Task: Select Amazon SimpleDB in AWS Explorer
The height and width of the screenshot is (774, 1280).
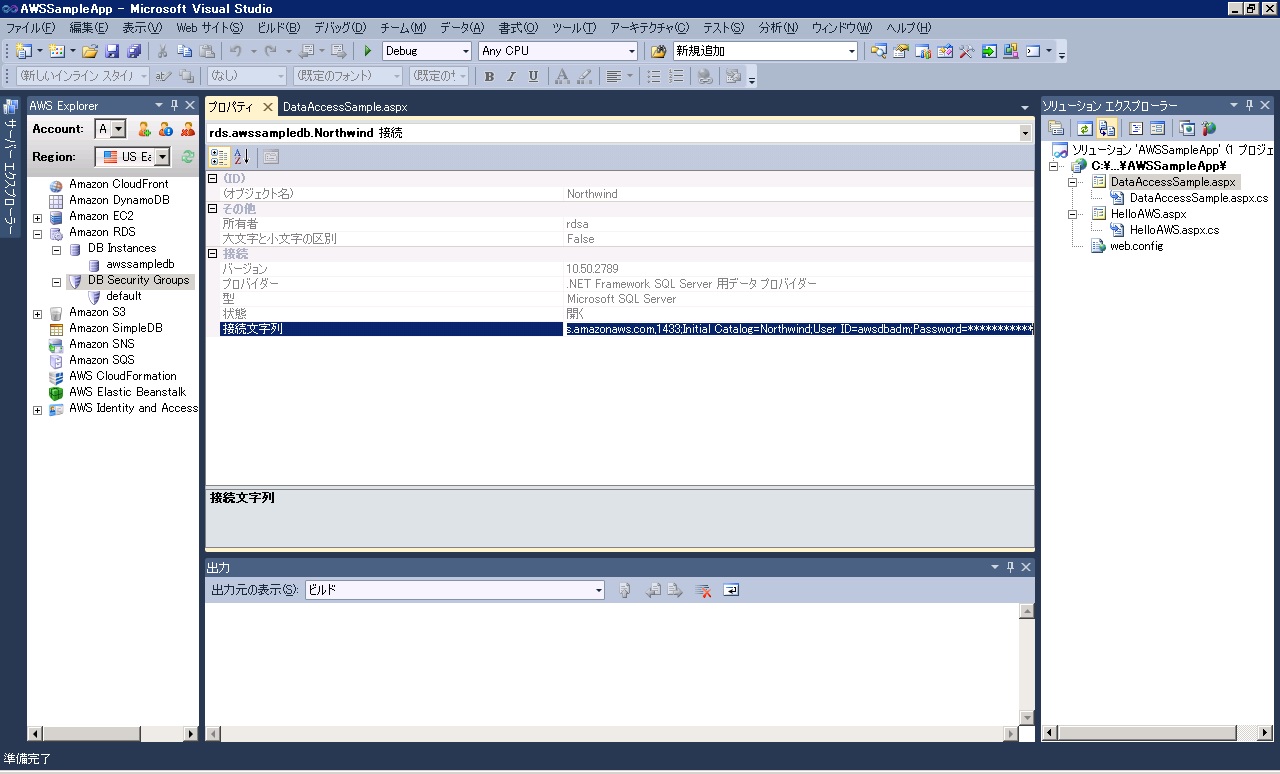Action: click(115, 328)
